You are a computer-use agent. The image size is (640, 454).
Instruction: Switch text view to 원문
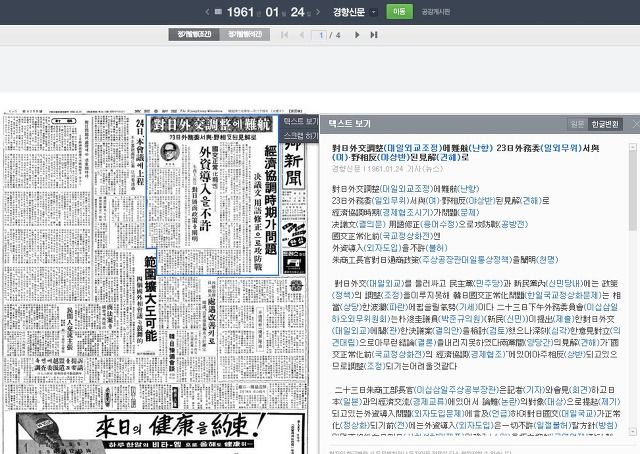577,124
